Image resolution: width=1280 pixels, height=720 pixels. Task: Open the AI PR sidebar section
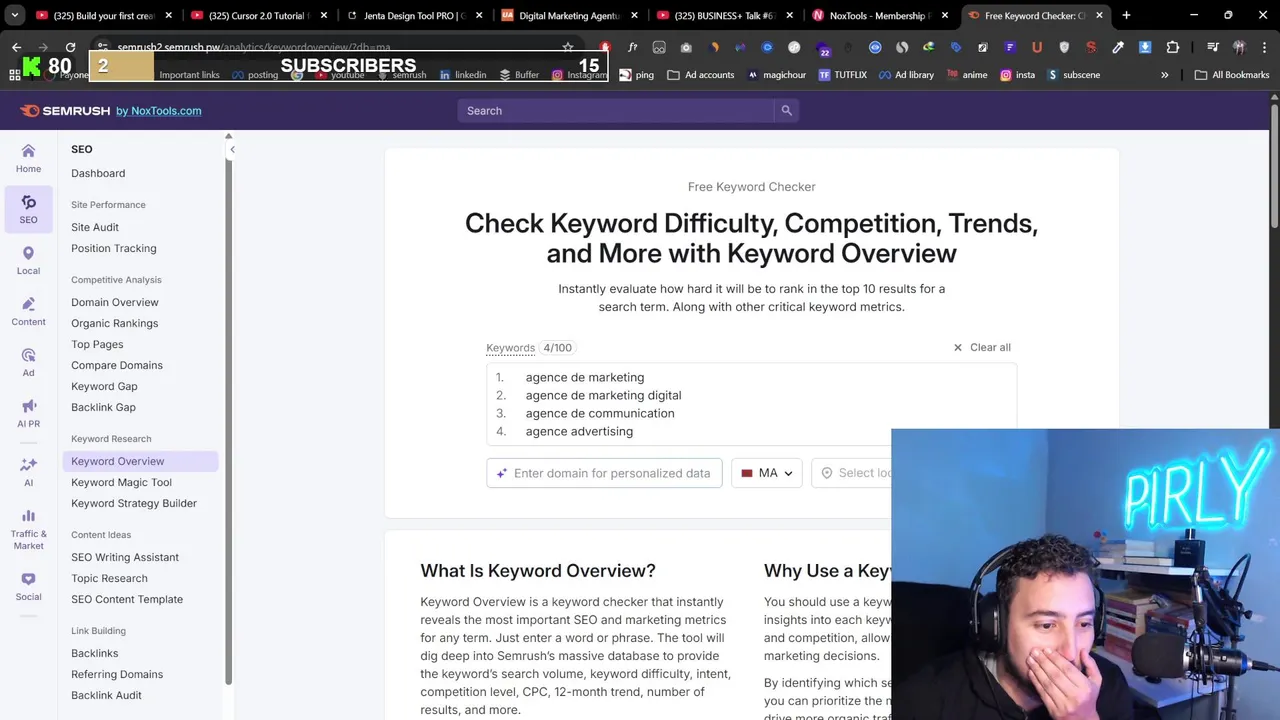pyautogui.click(x=28, y=413)
